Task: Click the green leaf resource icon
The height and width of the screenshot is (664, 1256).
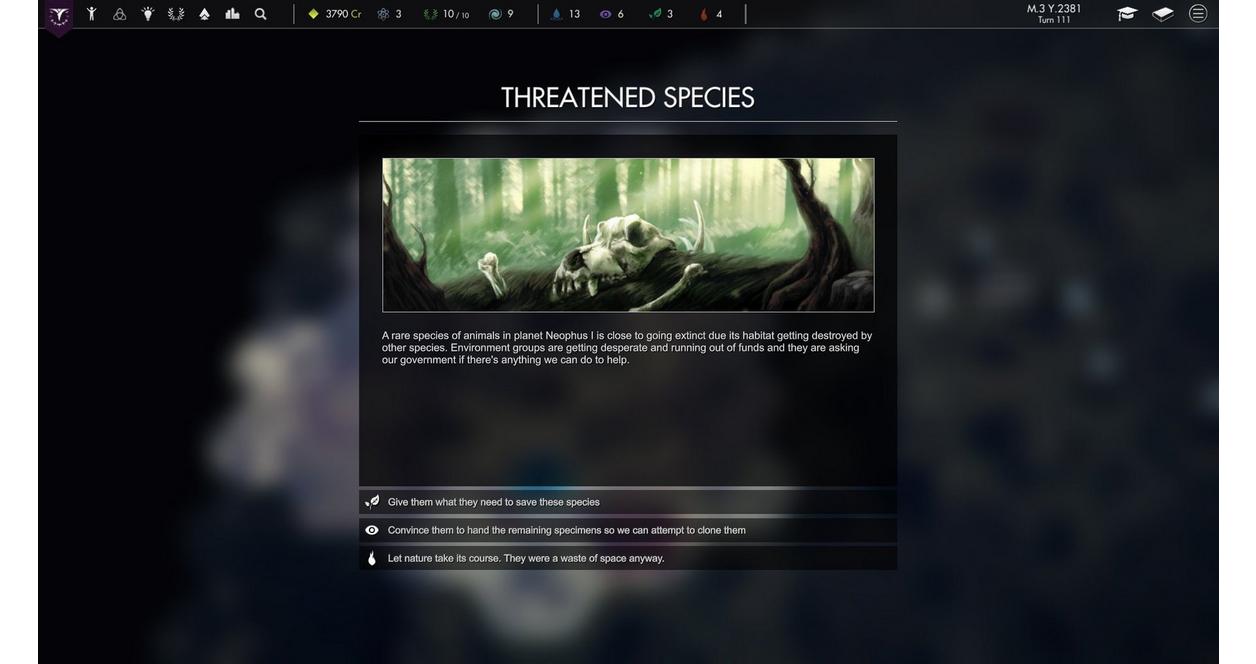Action: click(655, 14)
